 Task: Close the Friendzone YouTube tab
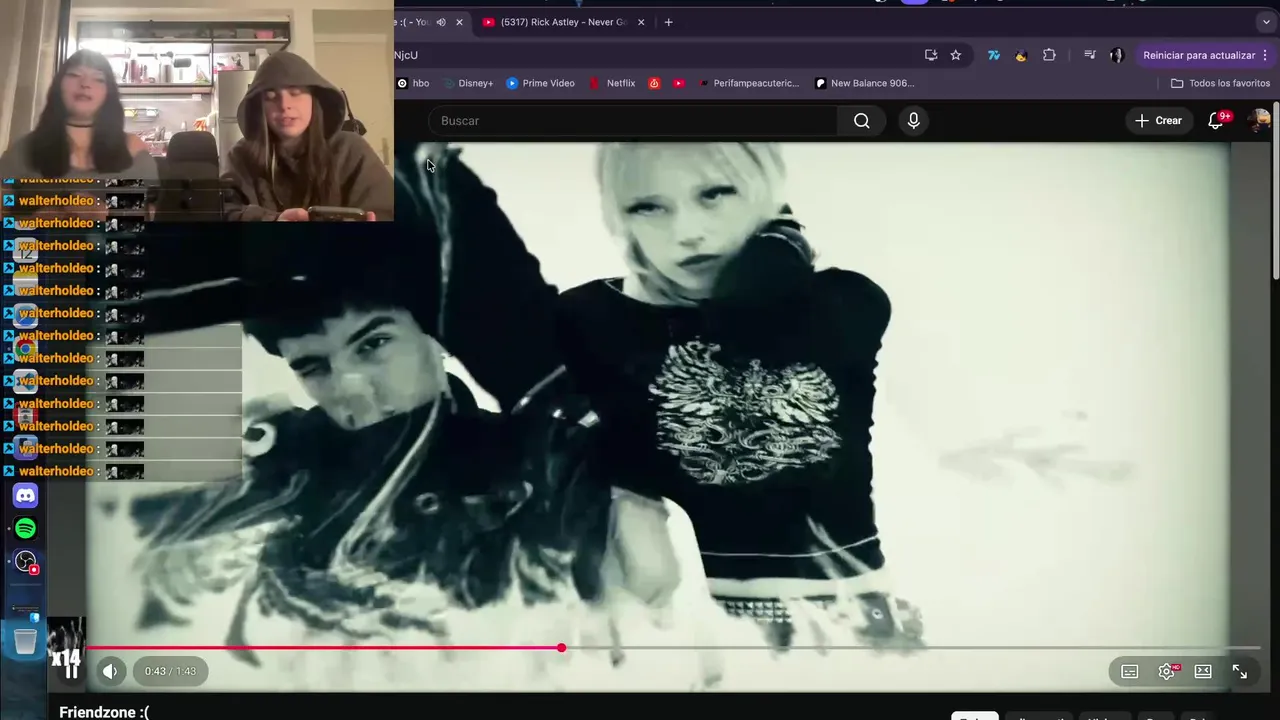tap(459, 22)
